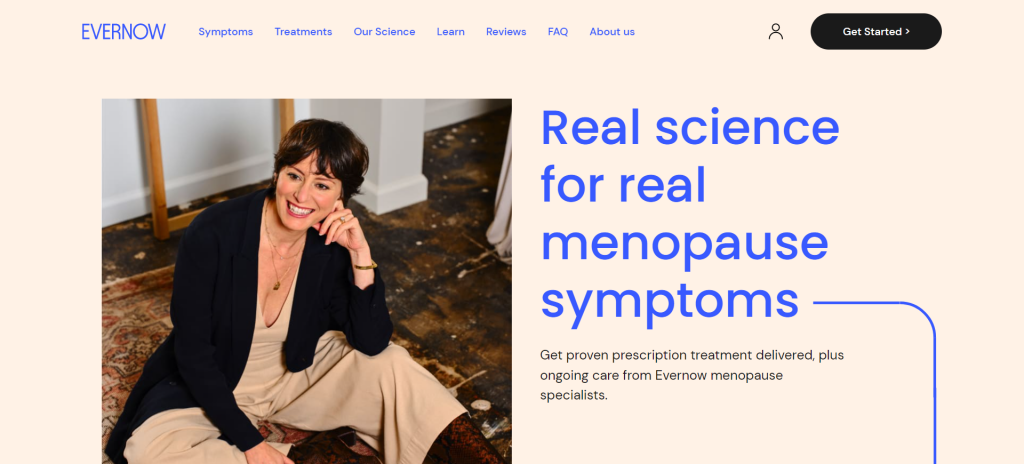Viewport: 1024px width, 464px height.
Task: Open the Our Science navigation link
Action: point(384,31)
